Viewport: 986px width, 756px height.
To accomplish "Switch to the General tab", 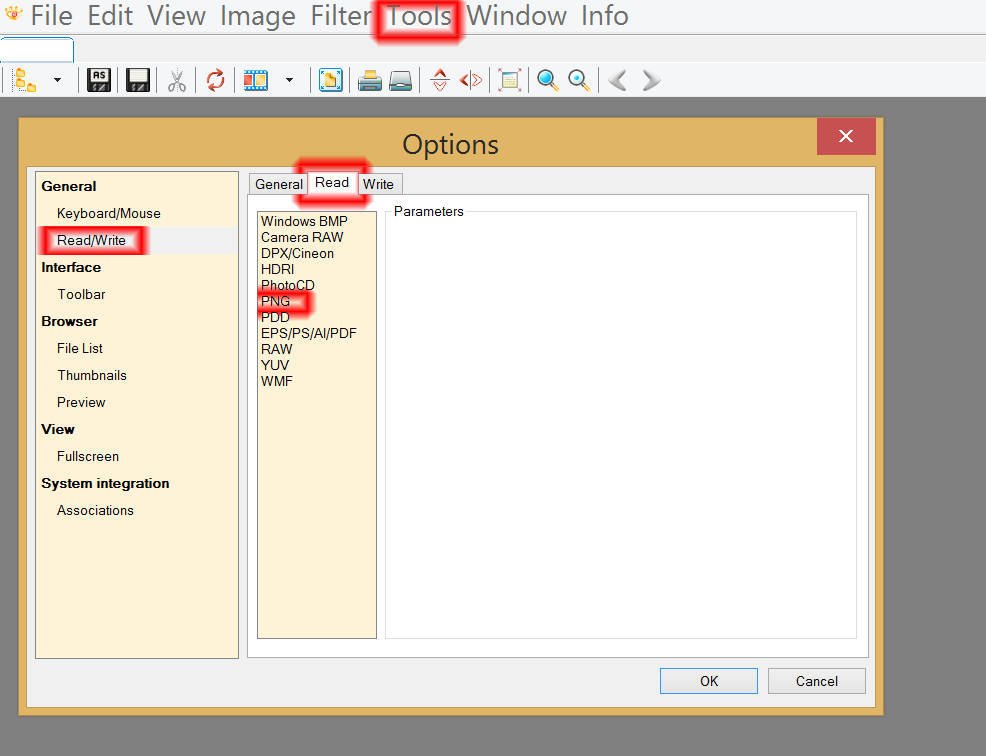I will pyautogui.click(x=279, y=184).
